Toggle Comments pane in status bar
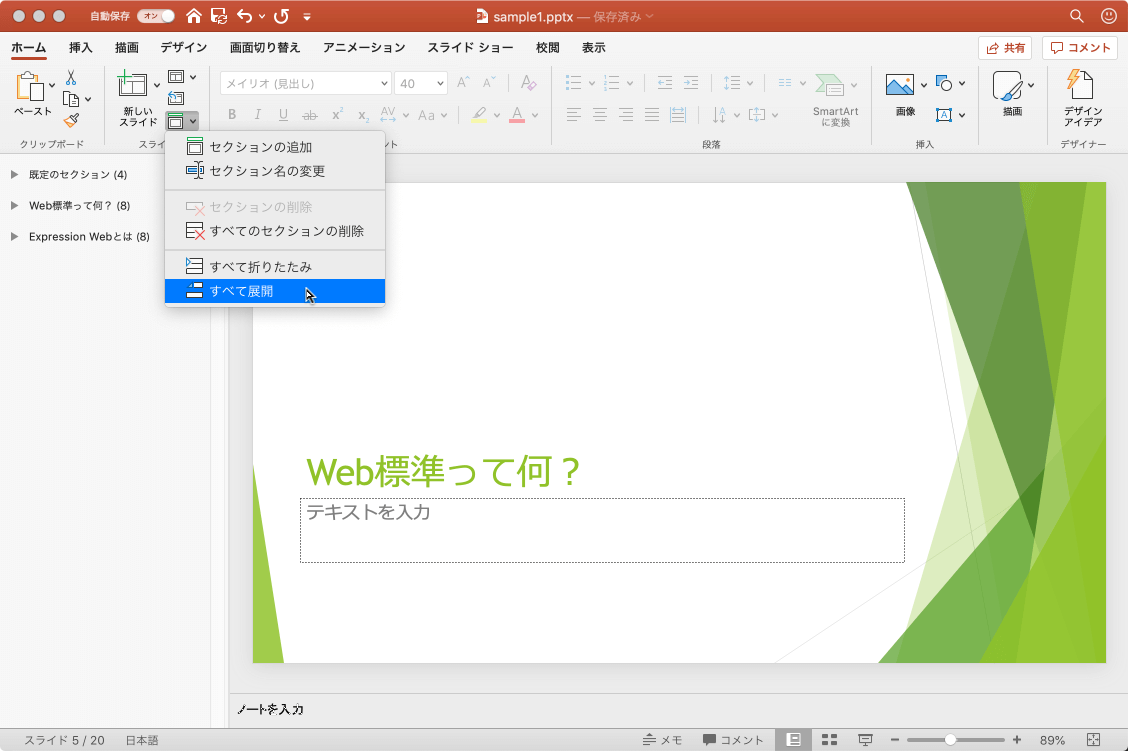 click(x=732, y=739)
